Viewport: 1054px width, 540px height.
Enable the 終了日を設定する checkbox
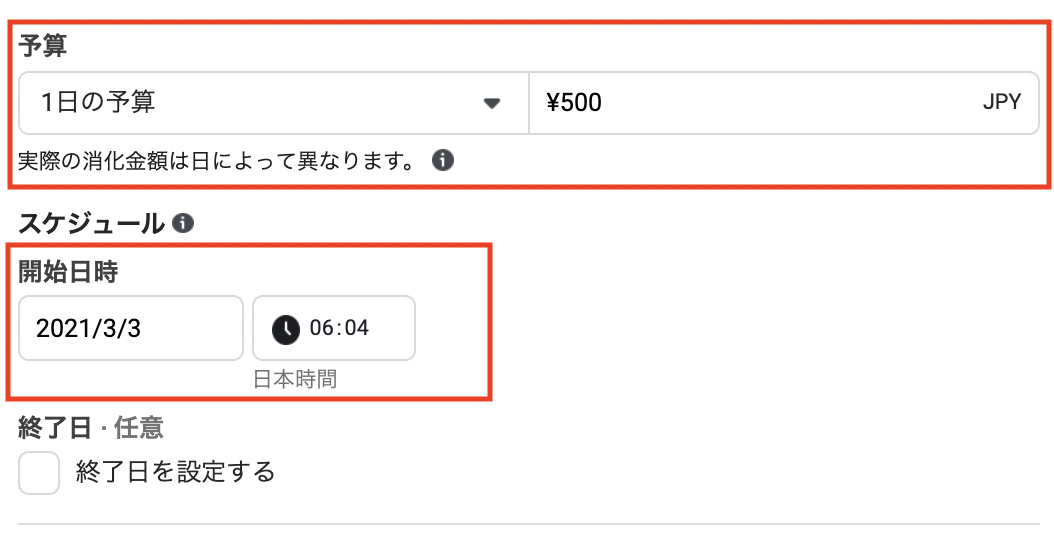click(39, 473)
